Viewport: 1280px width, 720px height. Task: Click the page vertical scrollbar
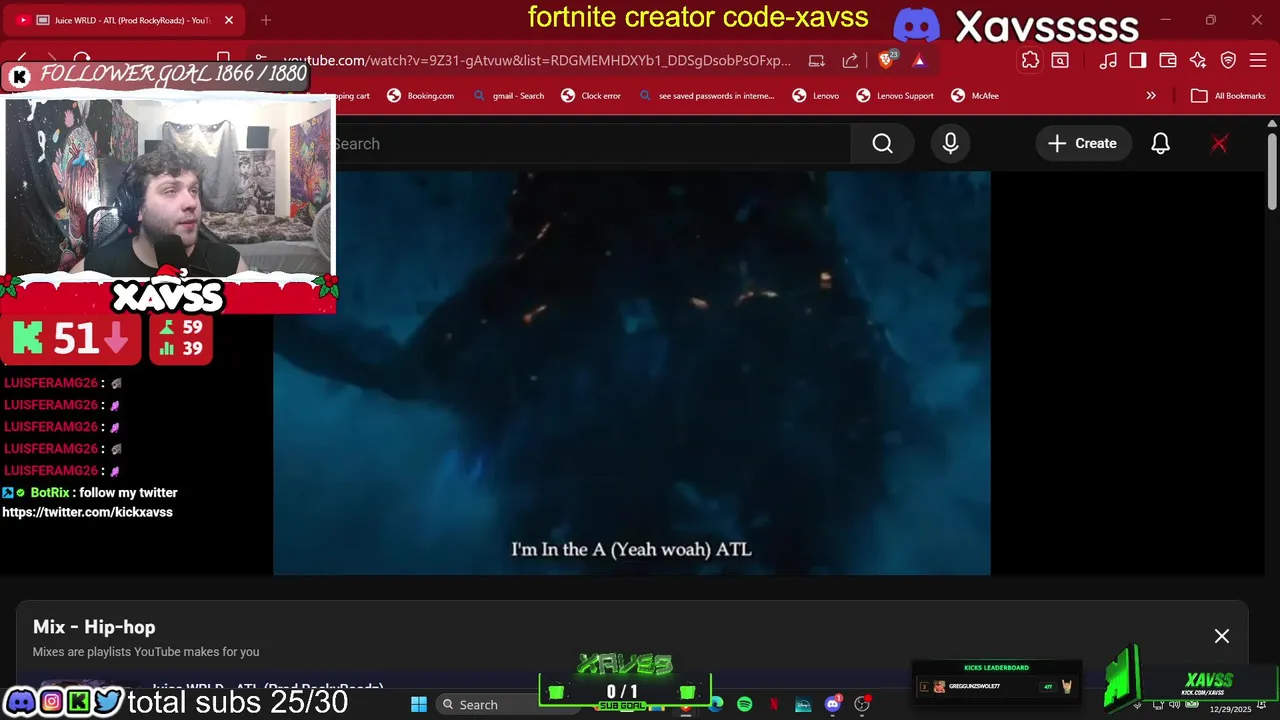1272,170
